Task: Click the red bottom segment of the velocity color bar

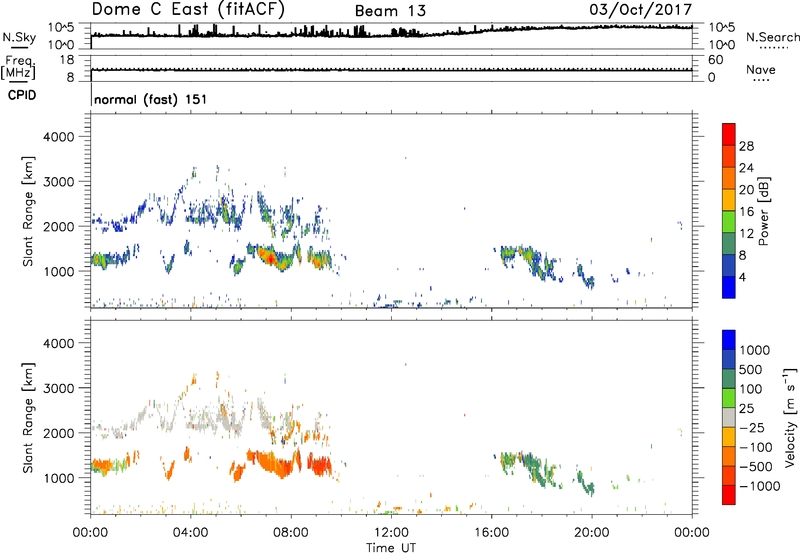Action: (x=729, y=495)
